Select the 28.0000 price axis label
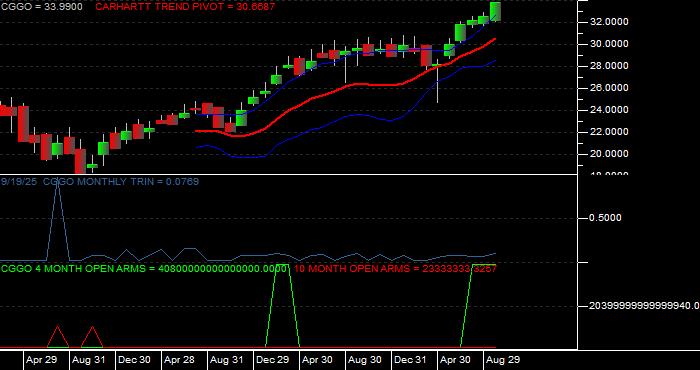Image resolution: width=700 pixels, height=370 pixels. coord(609,66)
